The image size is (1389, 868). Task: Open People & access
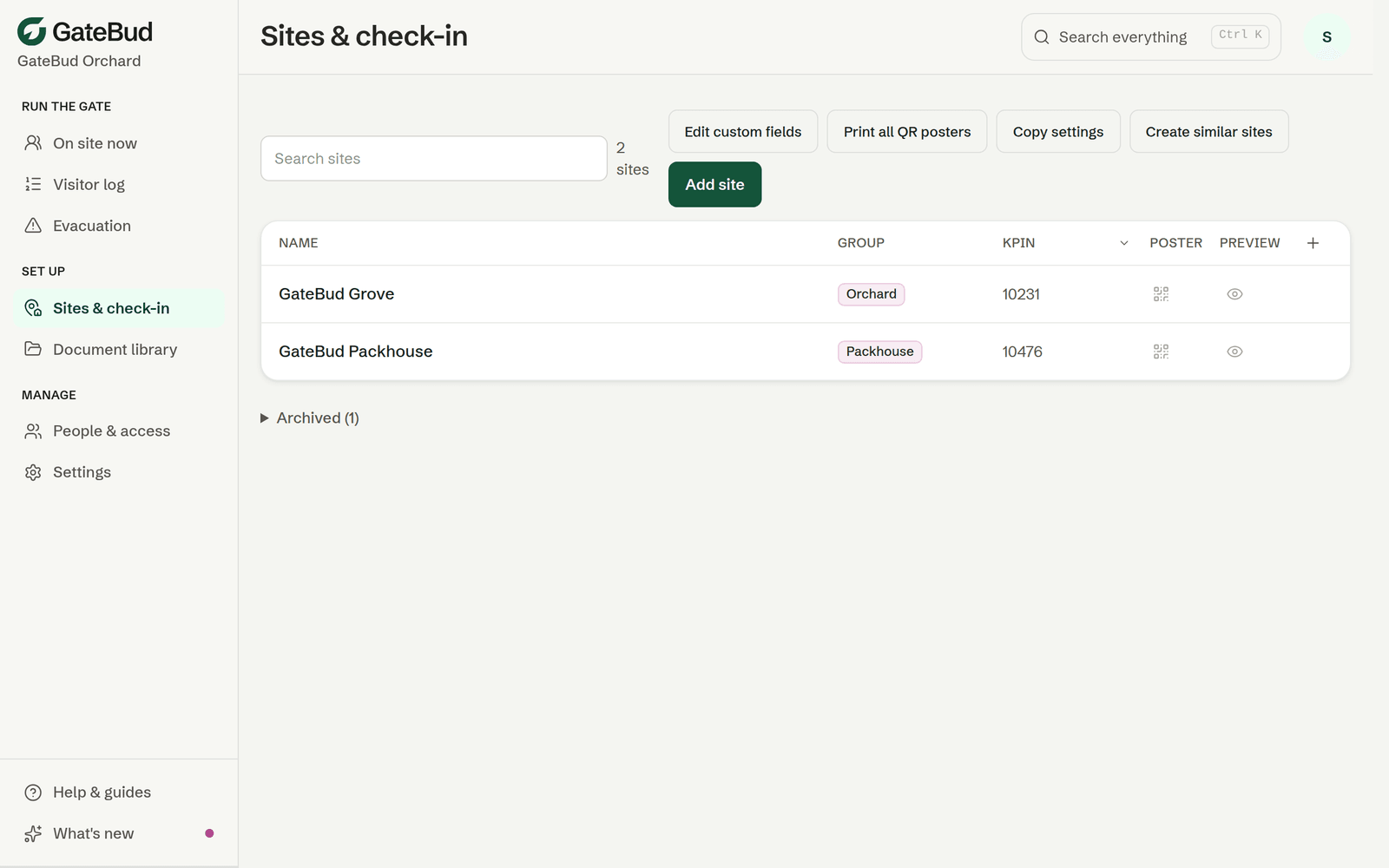pos(120,431)
